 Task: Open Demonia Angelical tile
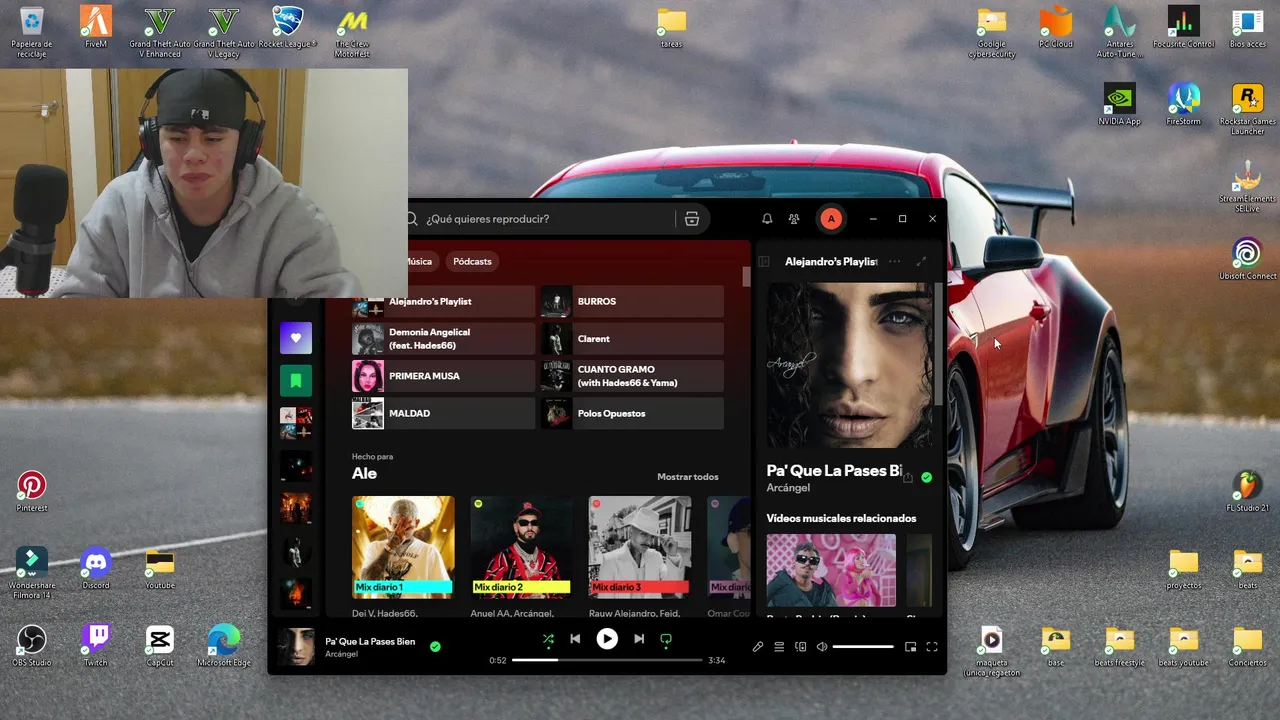click(x=443, y=339)
